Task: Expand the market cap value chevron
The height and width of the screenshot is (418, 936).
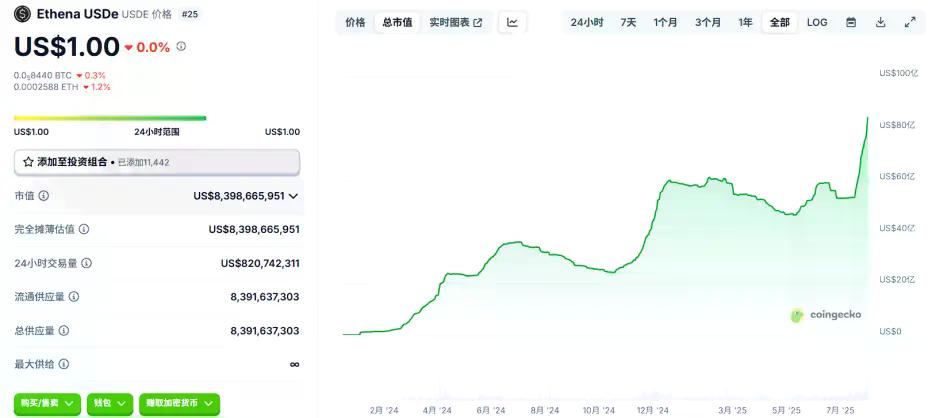Action: 293,196
